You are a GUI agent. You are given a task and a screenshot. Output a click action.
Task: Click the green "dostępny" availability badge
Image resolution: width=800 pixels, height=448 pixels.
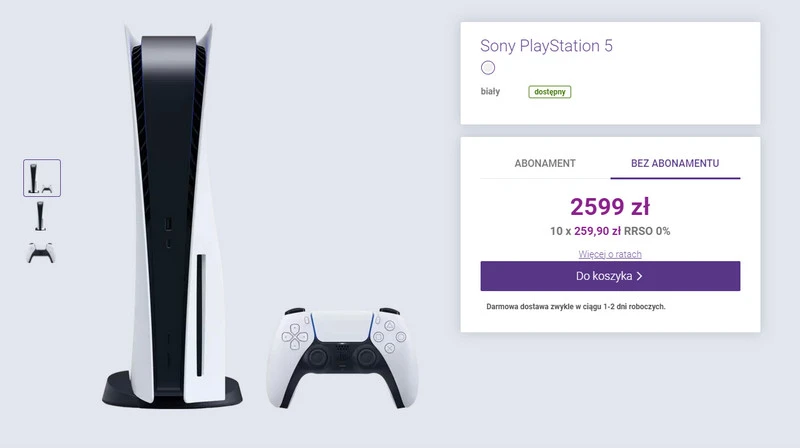[550, 92]
